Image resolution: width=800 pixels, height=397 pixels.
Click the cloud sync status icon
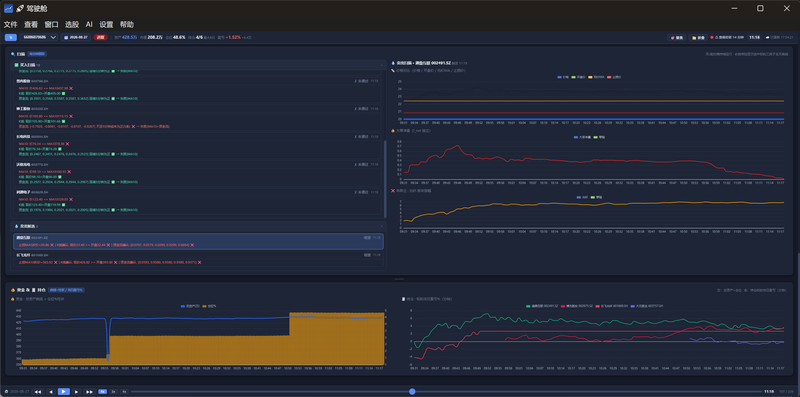click(x=767, y=37)
